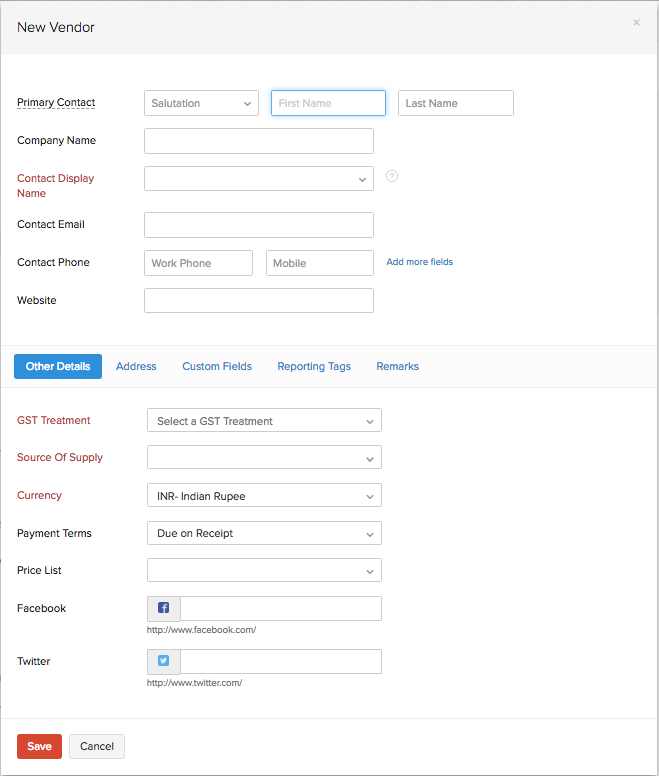Click the http://www.twitter.com/ hint text
The height and width of the screenshot is (776, 659).
tap(194, 683)
